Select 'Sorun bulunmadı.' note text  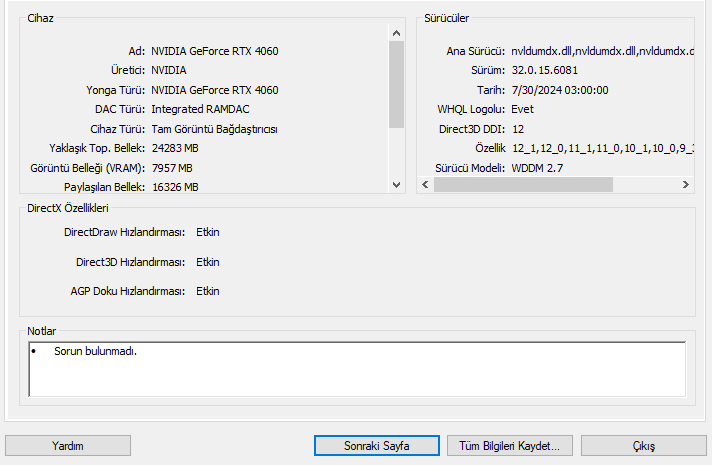[95, 351]
